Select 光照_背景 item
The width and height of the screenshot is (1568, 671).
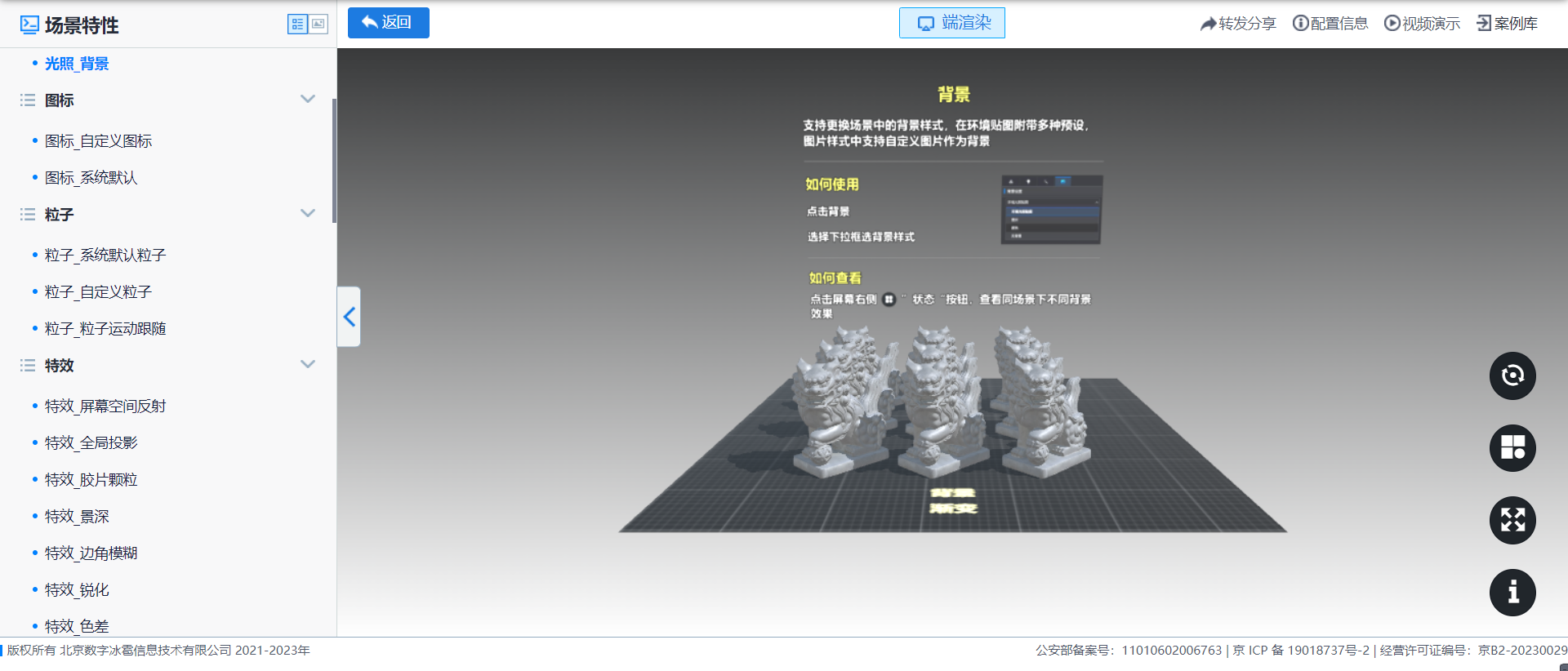(77, 64)
